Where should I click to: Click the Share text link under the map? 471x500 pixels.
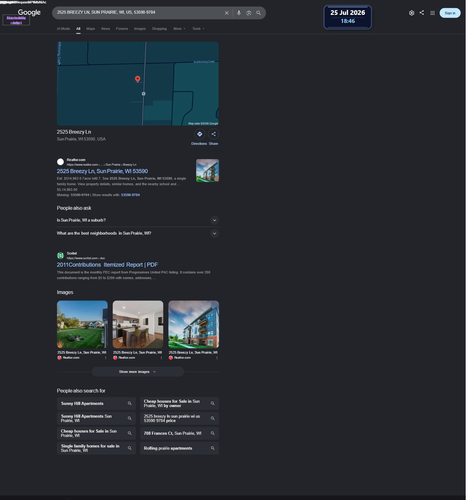[213, 144]
